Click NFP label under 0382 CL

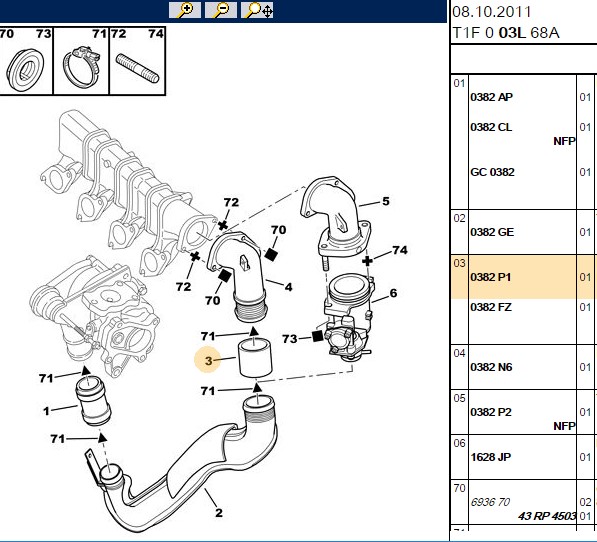(x=564, y=141)
